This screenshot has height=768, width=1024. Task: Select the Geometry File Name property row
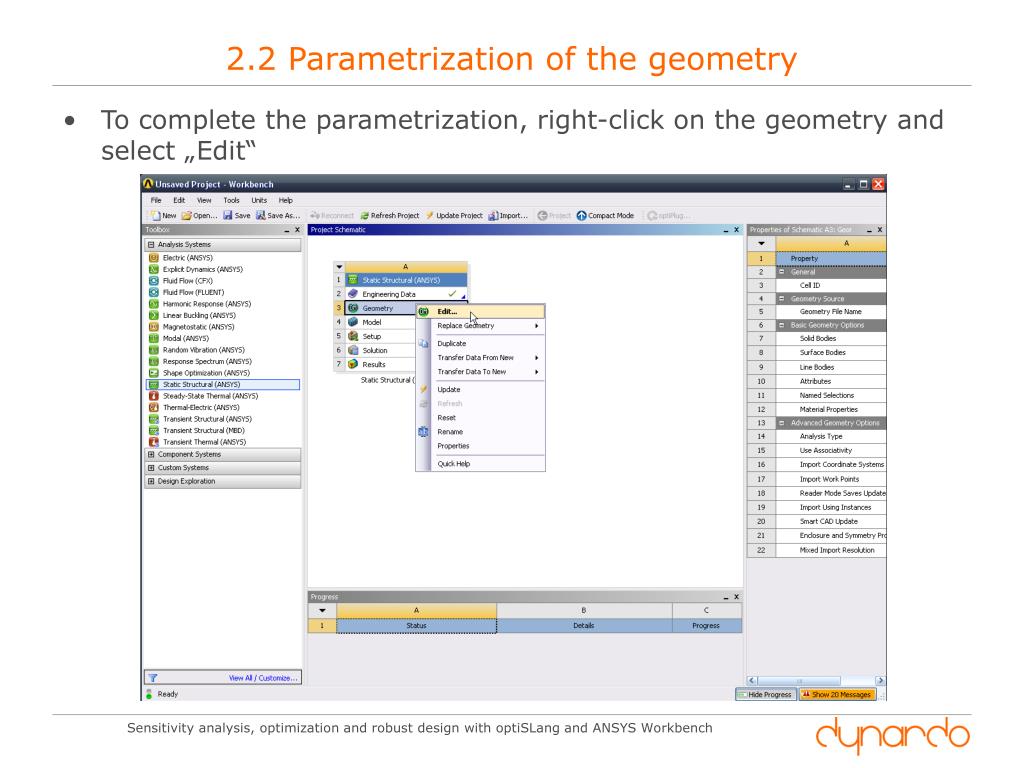[x=817, y=312]
